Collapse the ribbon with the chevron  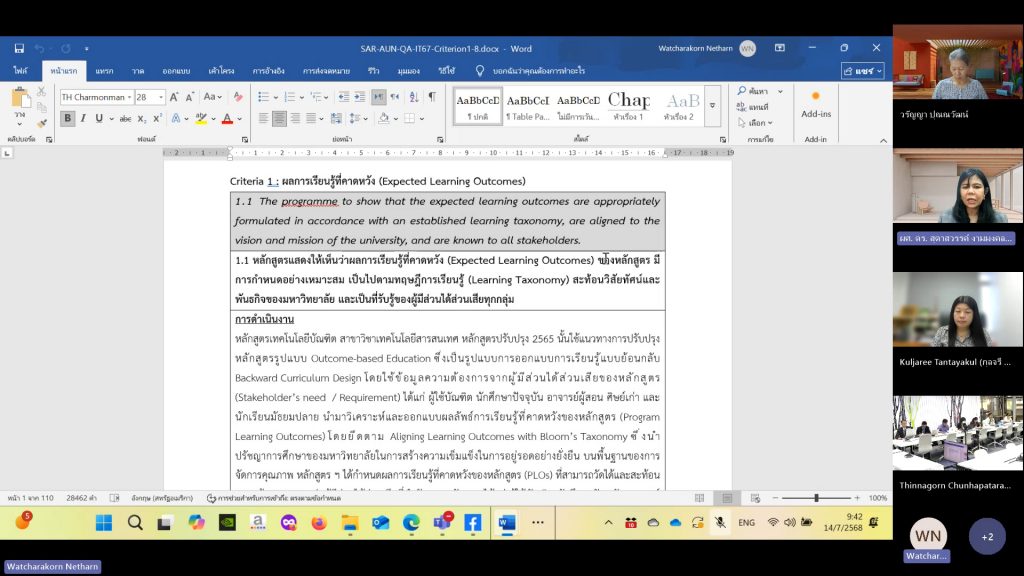(883, 140)
